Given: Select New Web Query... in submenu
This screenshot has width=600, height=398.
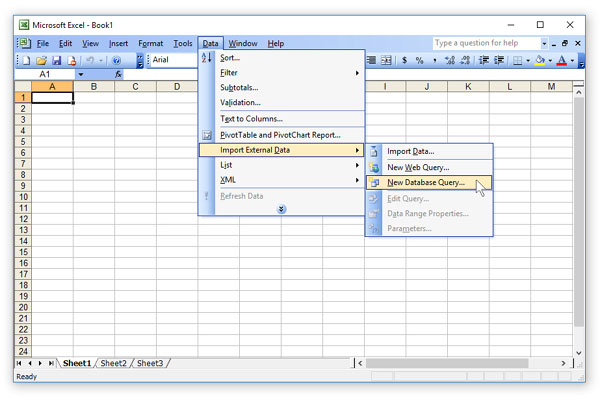Looking at the screenshot, I should click(429, 167).
